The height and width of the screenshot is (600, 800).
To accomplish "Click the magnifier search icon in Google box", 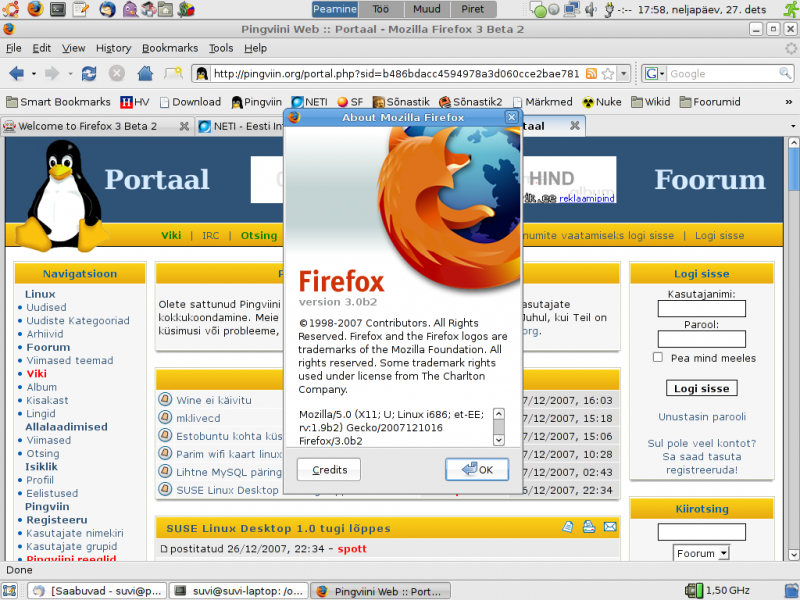I will click(x=785, y=73).
